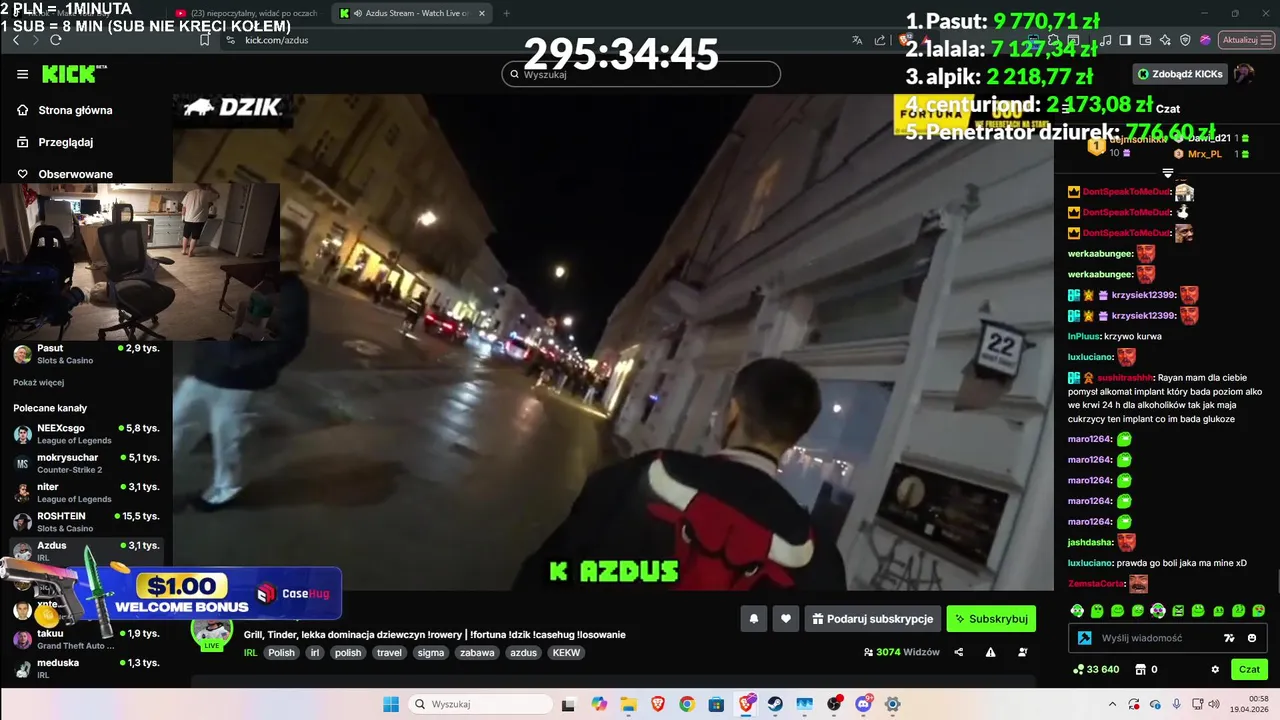Open the page translate icon in address bar

[x=857, y=40]
